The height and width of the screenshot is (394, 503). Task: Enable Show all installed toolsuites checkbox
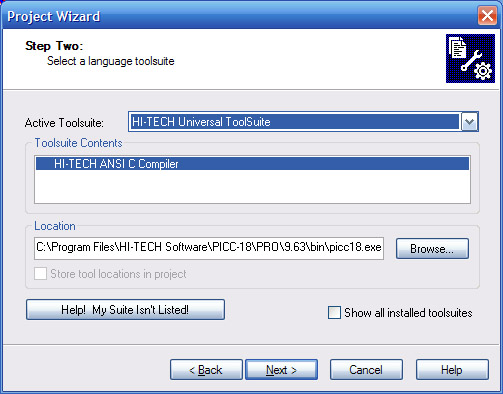tap(334, 313)
